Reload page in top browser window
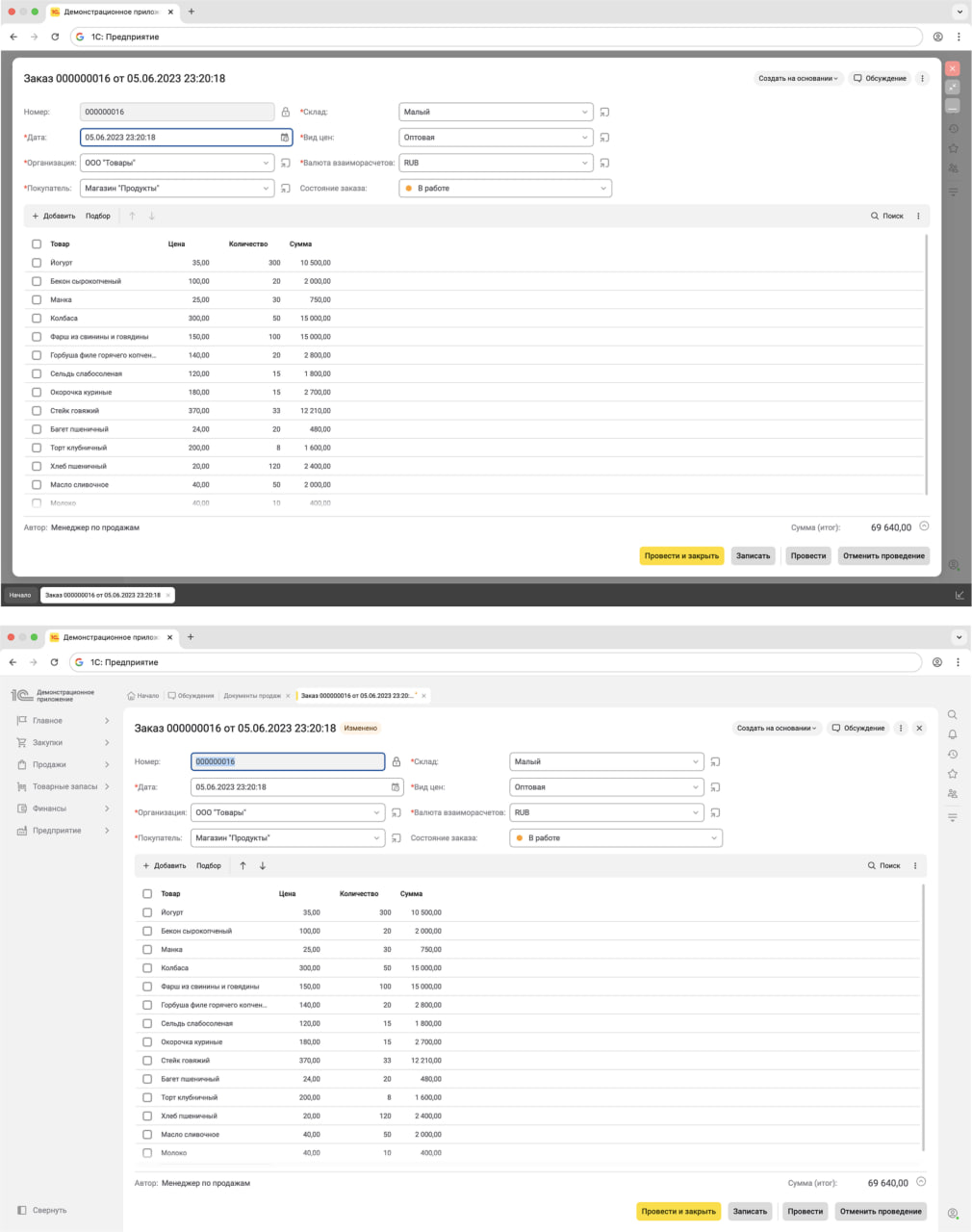The width and height of the screenshot is (972, 1232). coord(55,37)
